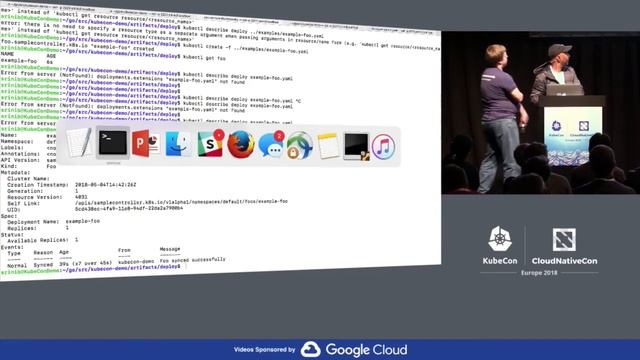This screenshot has height=360, width=640.
Task: Switch to Notes in the app switcher
Action: click(x=328, y=146)
